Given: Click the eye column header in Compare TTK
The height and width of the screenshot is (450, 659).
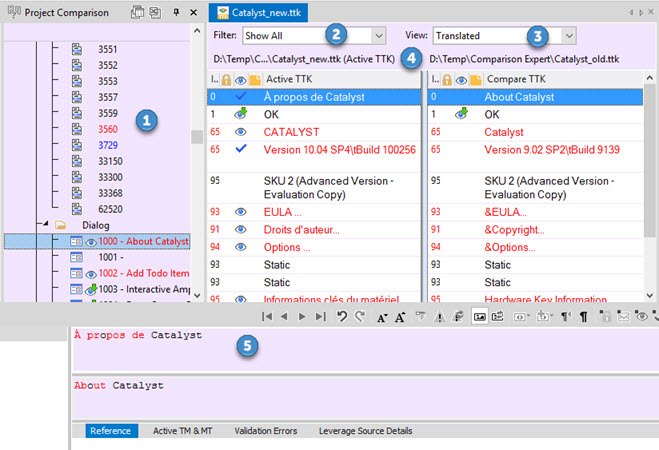Looking at the screenshot, I should pyautogui.click(x=461, y=80).
